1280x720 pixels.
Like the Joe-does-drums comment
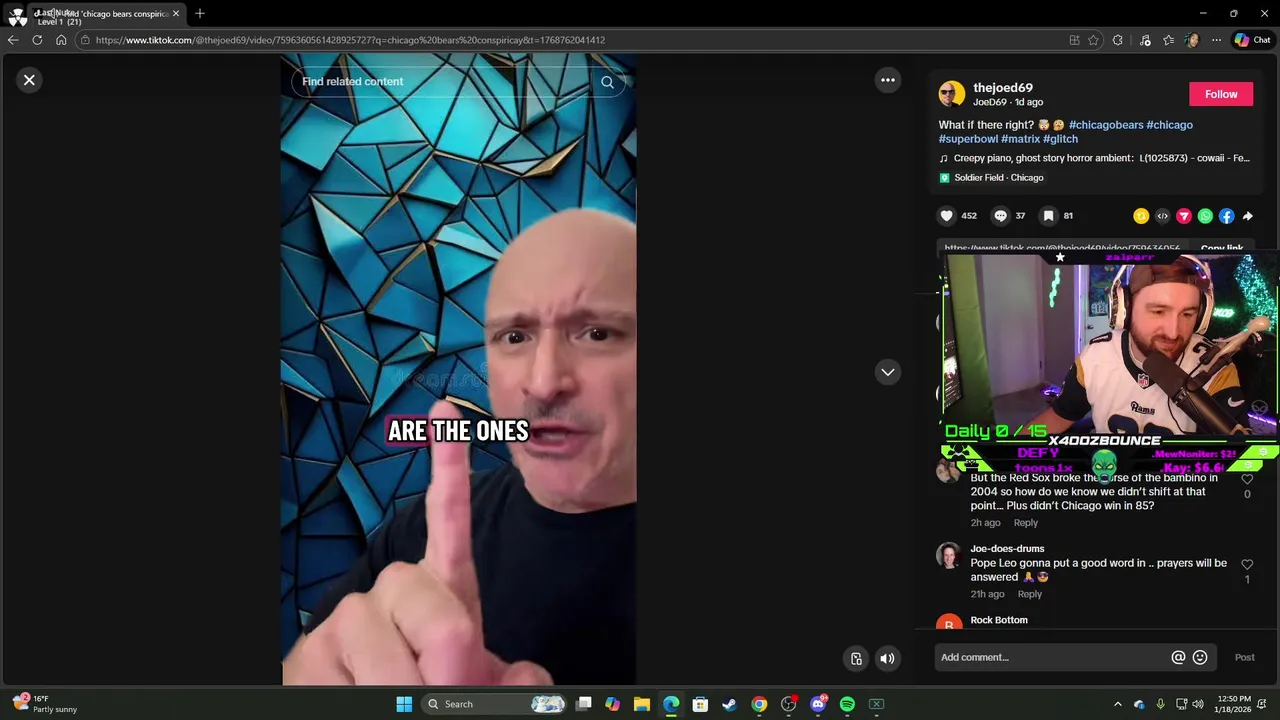[x=1247, y=565]
